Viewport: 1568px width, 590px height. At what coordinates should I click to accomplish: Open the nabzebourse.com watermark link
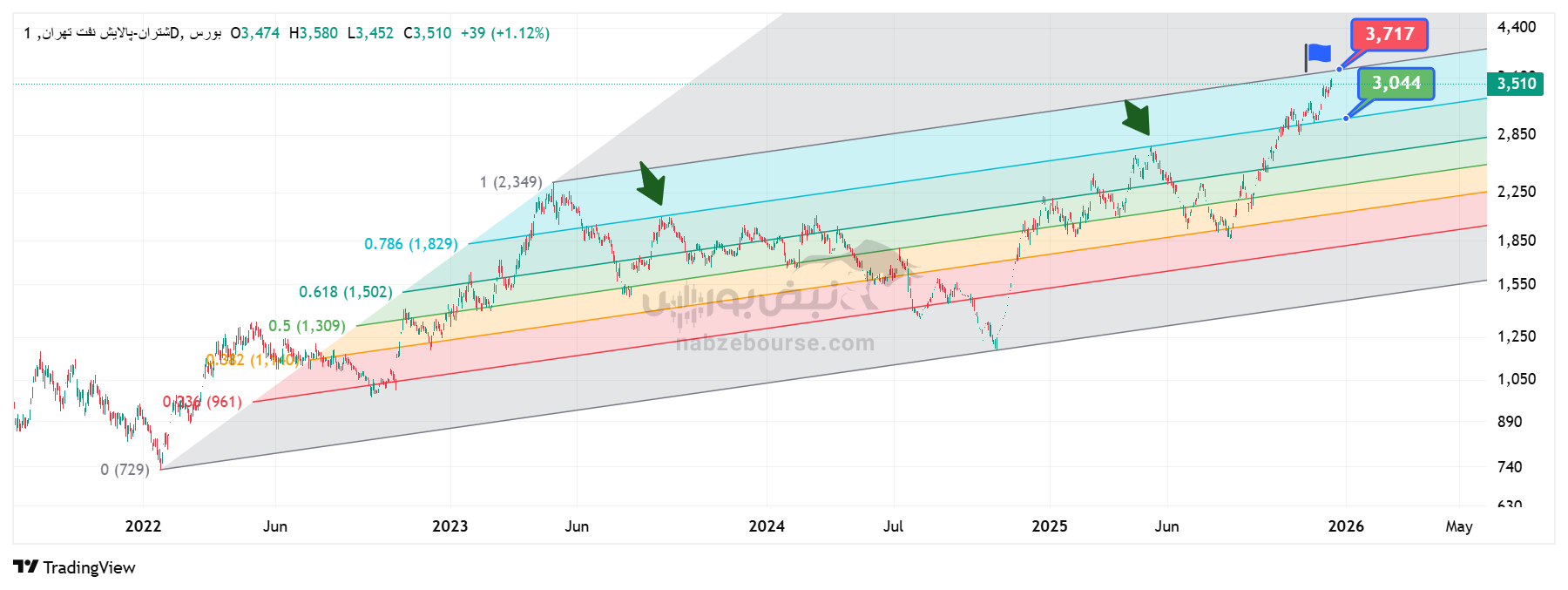click(x=775, y=343)
